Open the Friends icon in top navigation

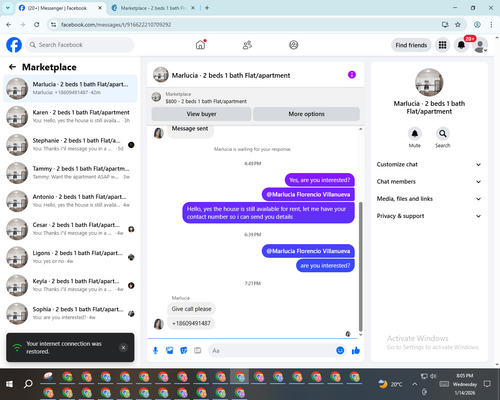point(247,45)
